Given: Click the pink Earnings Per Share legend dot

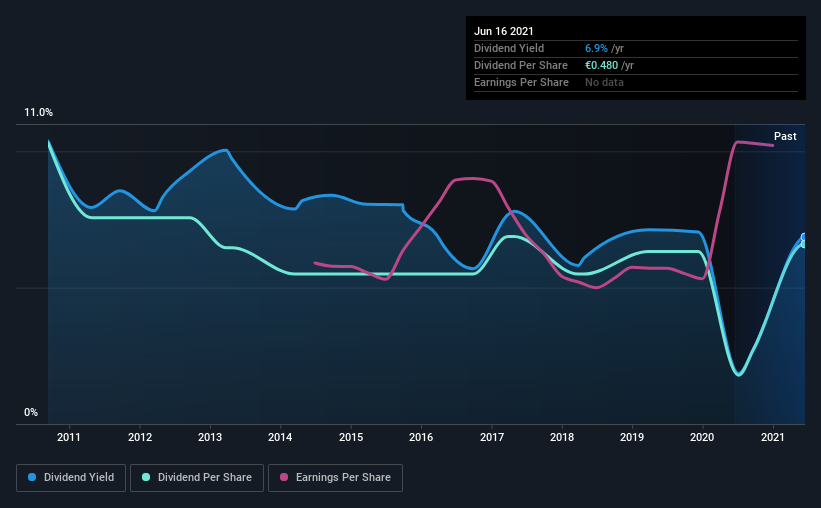Looking at the screenshot, I should pyautogui.click(x=284, y=477).
